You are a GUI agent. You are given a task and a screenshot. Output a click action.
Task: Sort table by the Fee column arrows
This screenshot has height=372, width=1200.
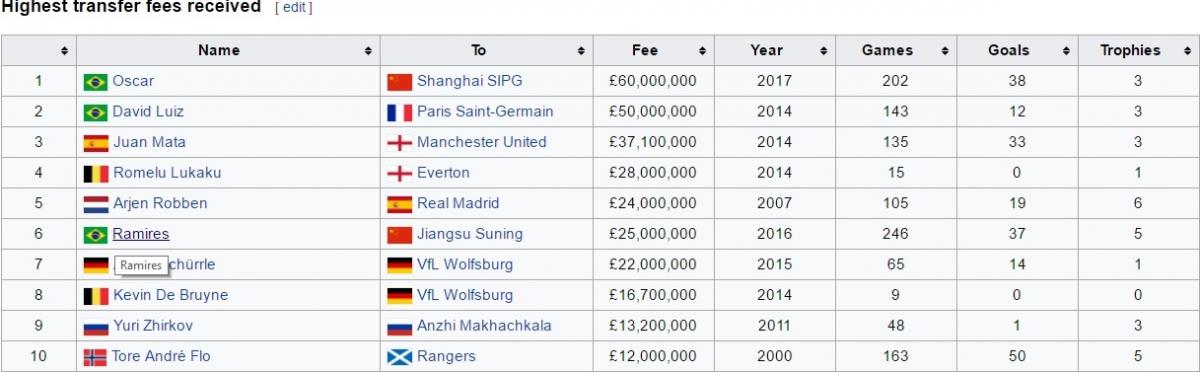pos(702,50)
